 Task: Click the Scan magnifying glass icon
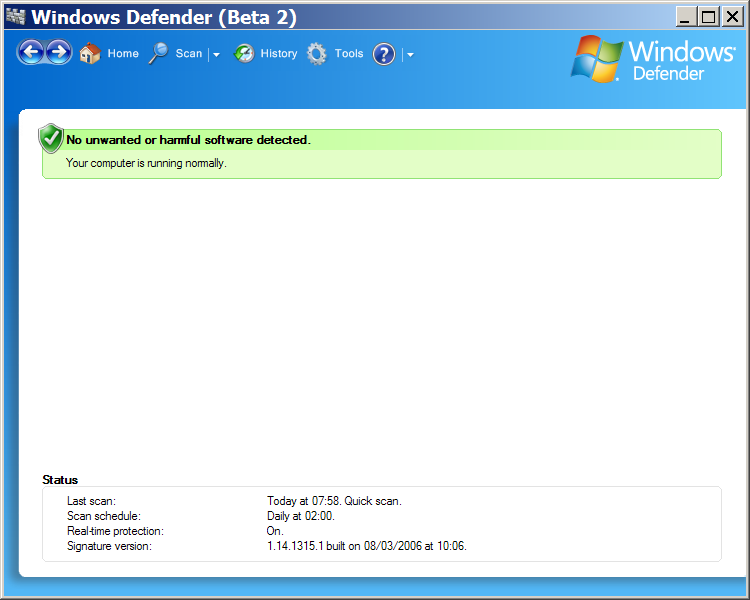[158, 53]
